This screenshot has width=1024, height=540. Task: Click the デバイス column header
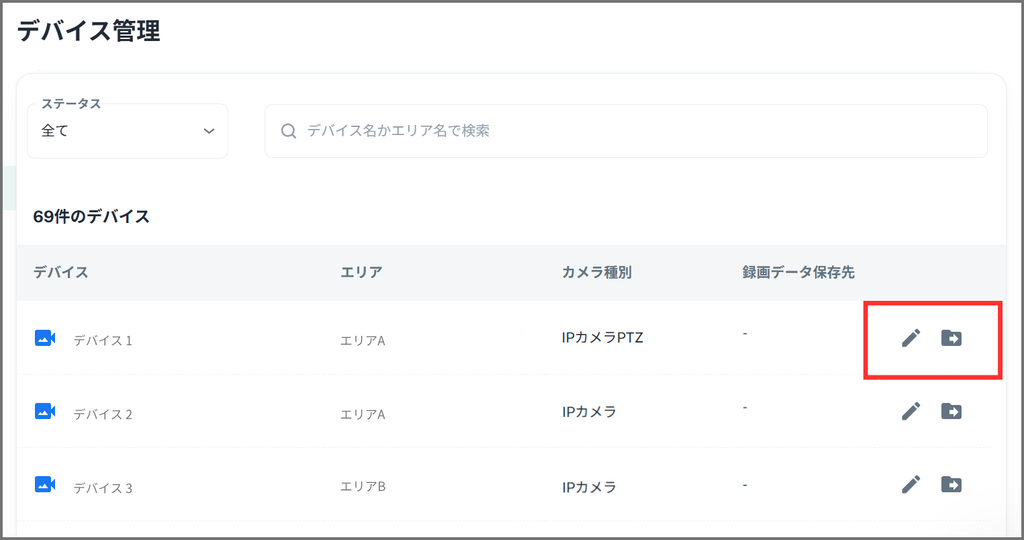coord(61,272)
